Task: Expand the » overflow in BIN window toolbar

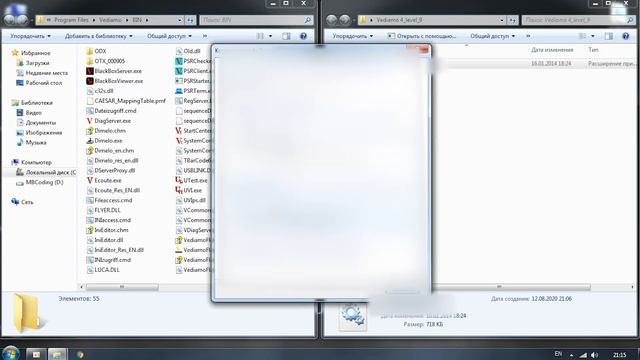Action: point(205,36)
